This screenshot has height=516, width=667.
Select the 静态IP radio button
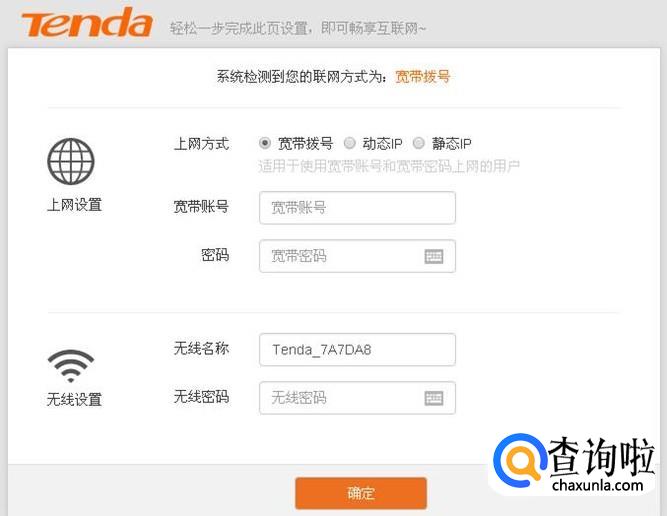(x=419, y=143)
